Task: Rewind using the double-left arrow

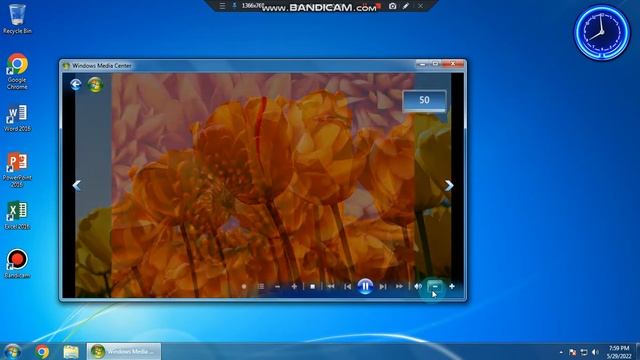Action: (331, 287)
